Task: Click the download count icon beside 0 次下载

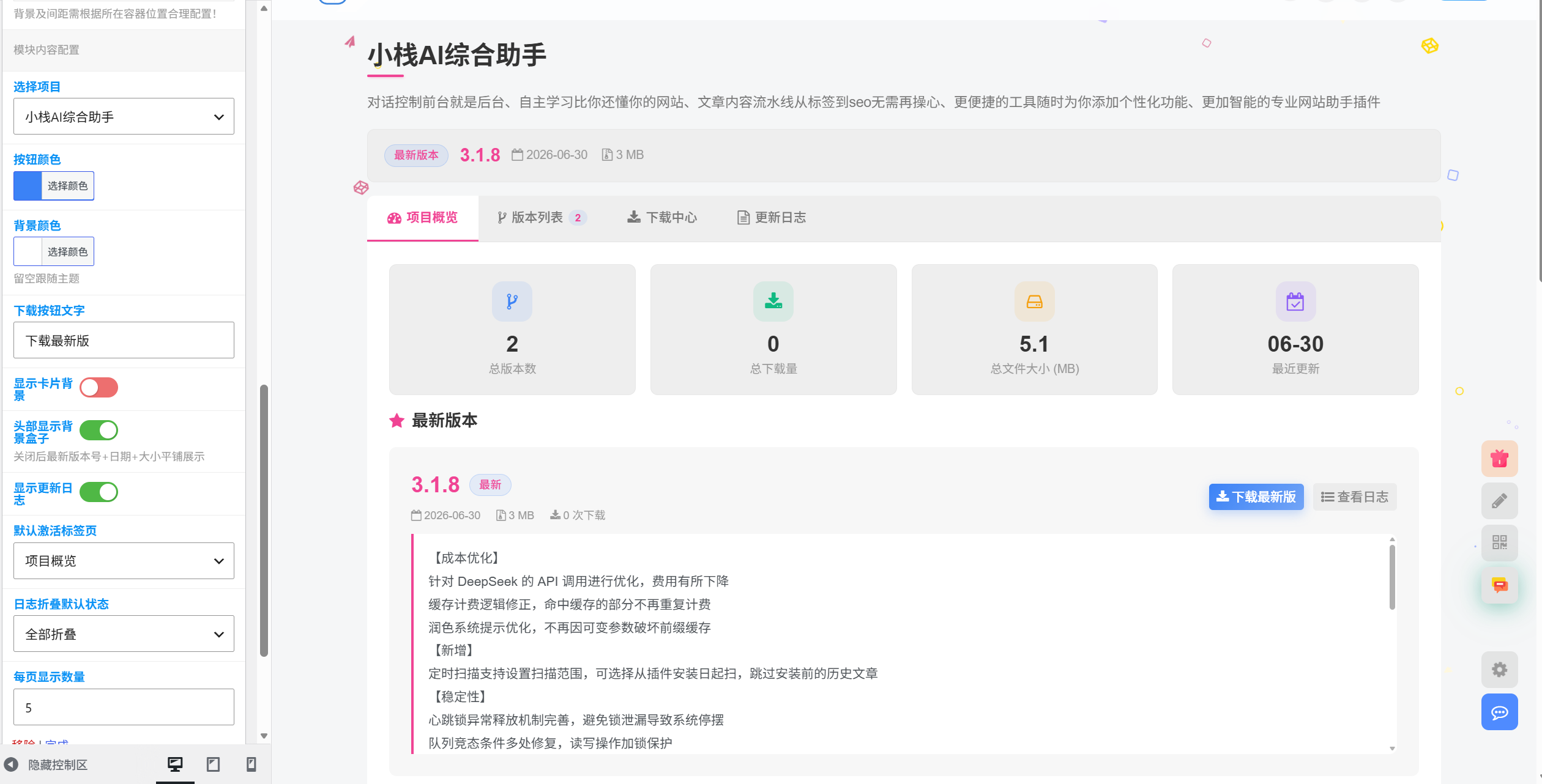Action: 555,515
